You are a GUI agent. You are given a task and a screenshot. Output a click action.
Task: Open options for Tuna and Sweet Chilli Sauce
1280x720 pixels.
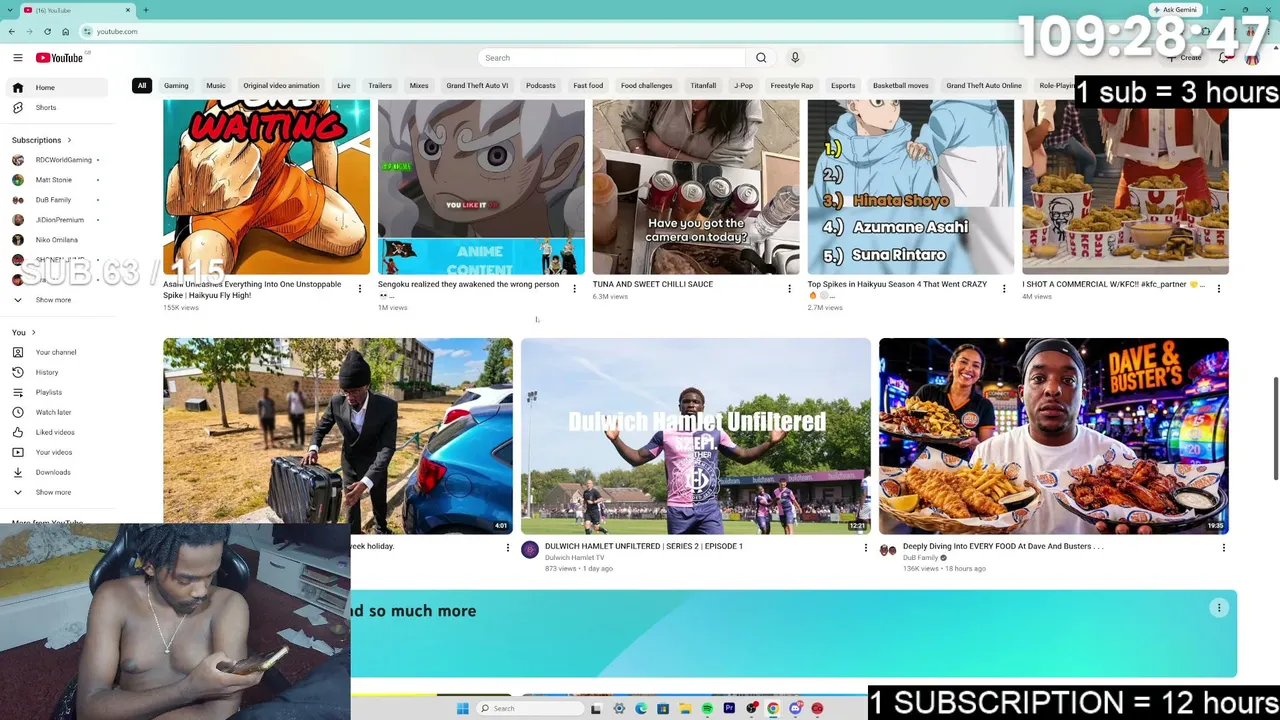(x=789, y=289)
